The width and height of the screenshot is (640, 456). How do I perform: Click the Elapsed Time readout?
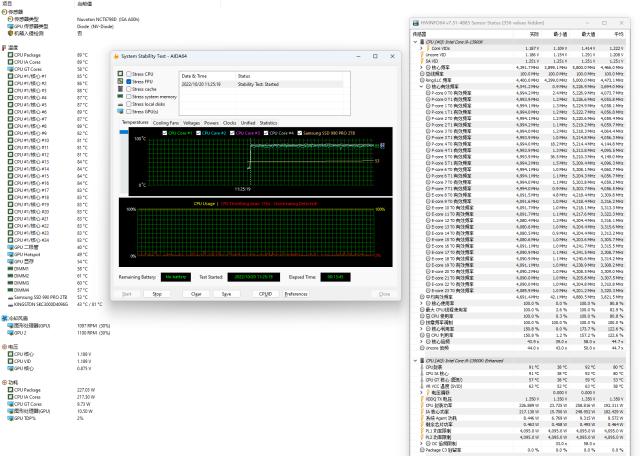tap(335, 277)
